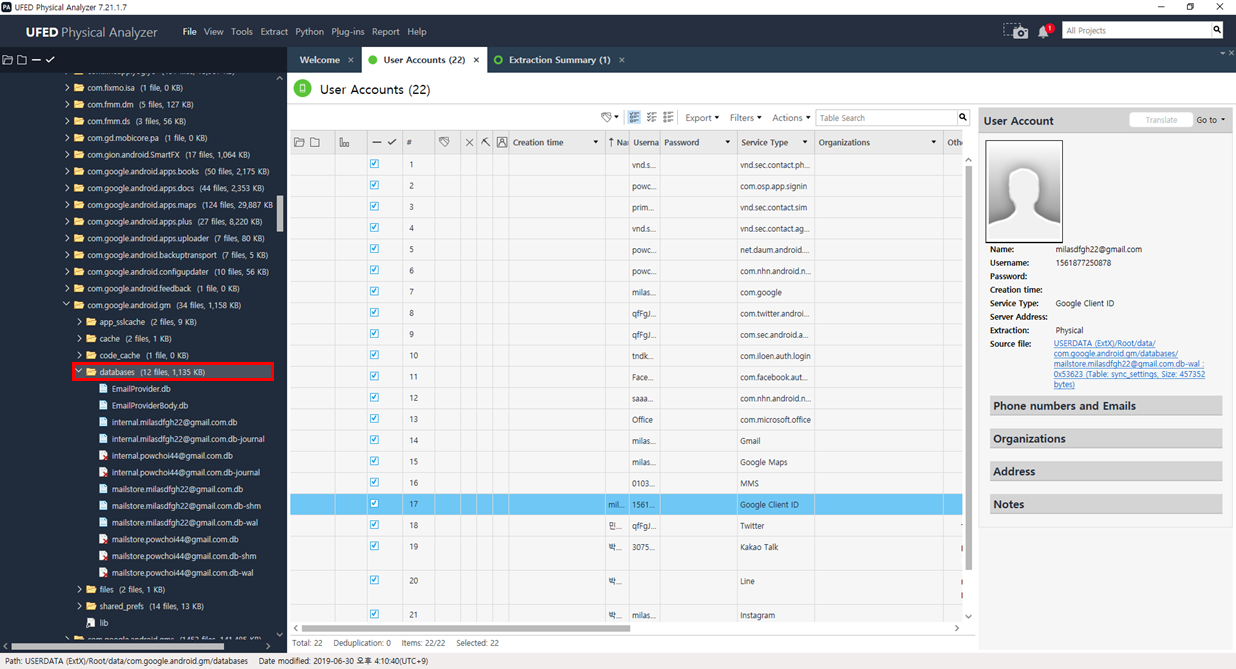The image size is (1236, 669).
Task: Click the open-folder icon above the file tree
Action: click(7, 60)
